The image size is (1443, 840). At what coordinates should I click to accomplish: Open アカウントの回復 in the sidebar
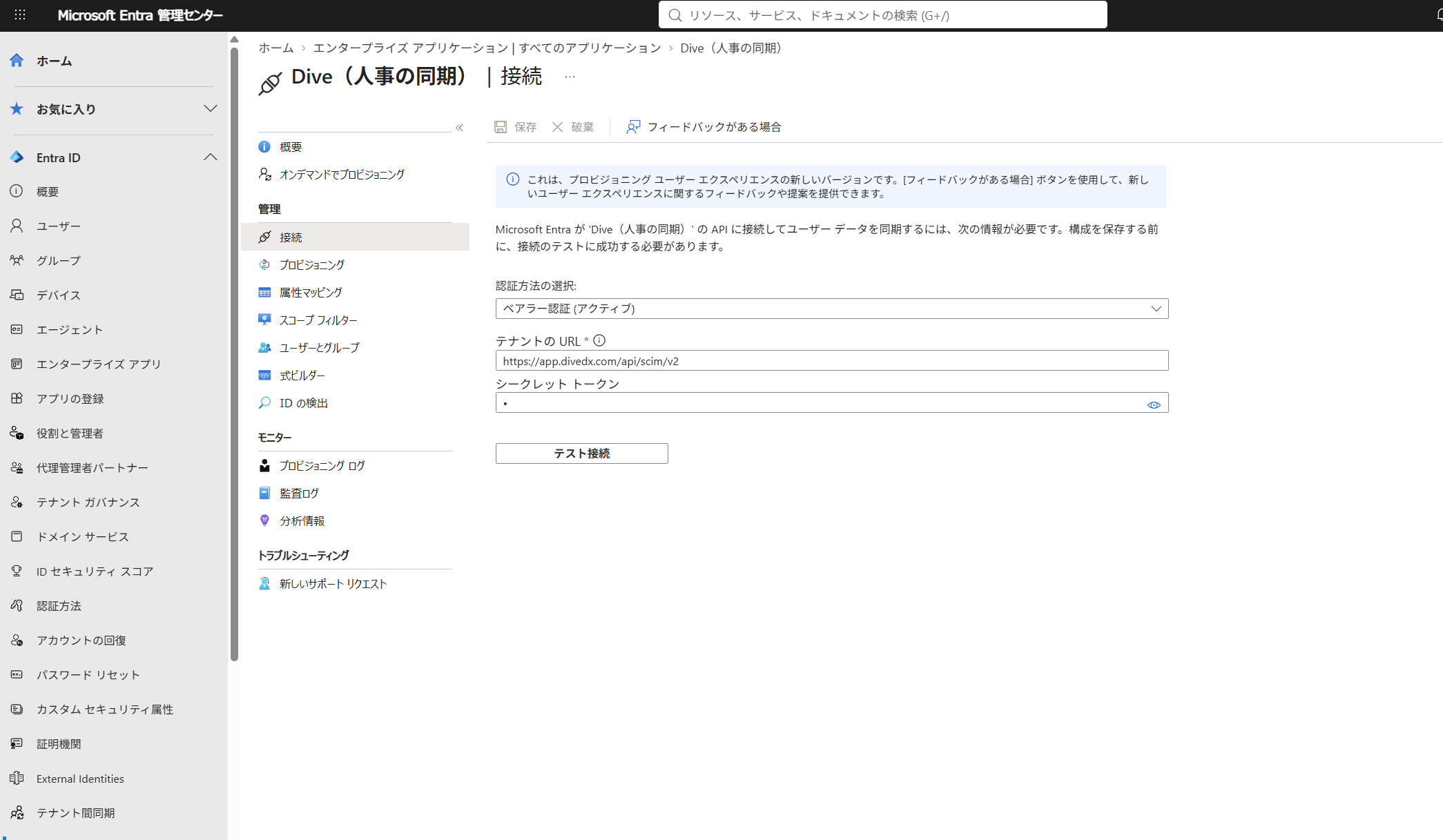coord(81,641)
